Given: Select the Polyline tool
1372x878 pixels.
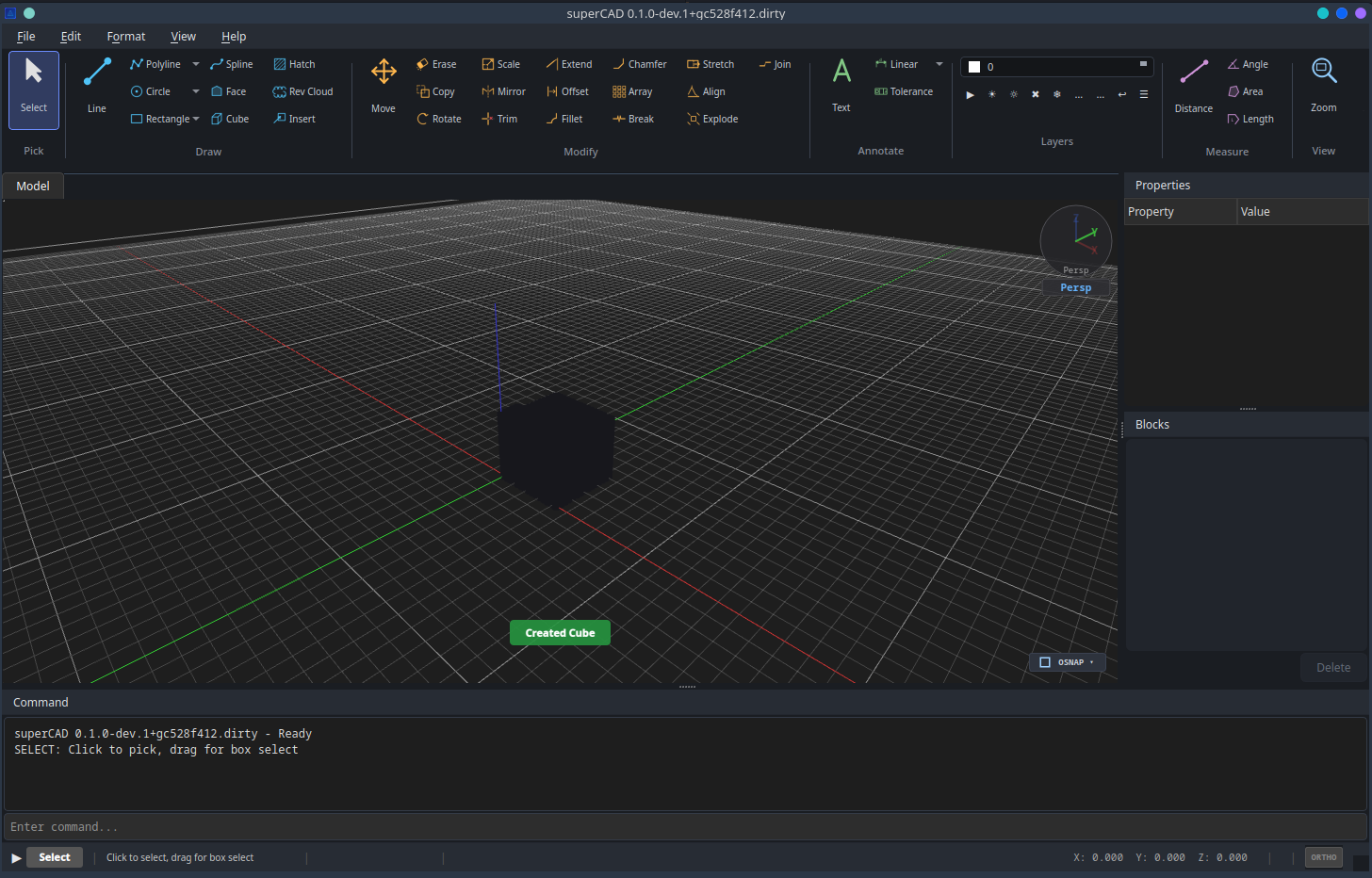Looking at the screenshot, I should [156, 64].
